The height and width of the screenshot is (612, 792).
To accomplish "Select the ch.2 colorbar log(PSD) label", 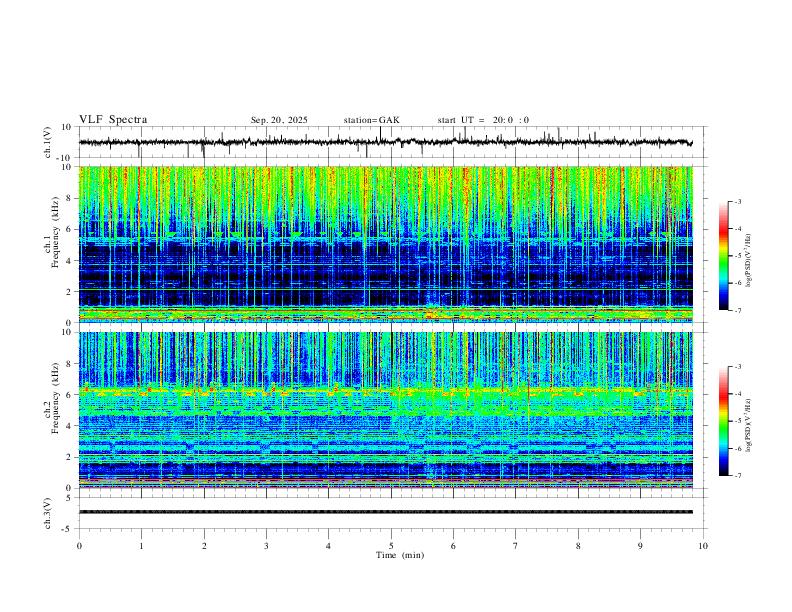I will 749,425.
